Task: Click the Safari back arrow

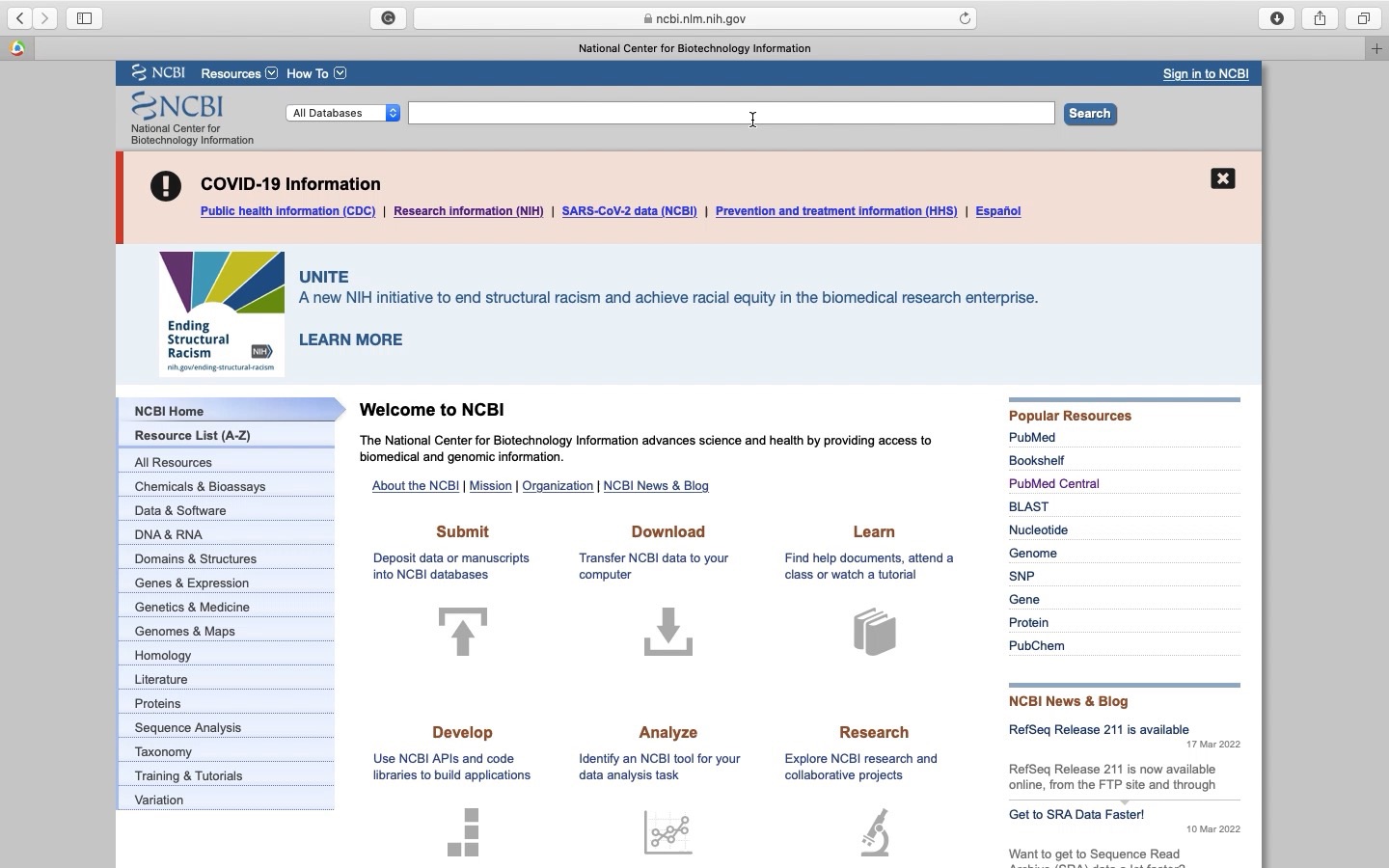Action: coord(19,18)
